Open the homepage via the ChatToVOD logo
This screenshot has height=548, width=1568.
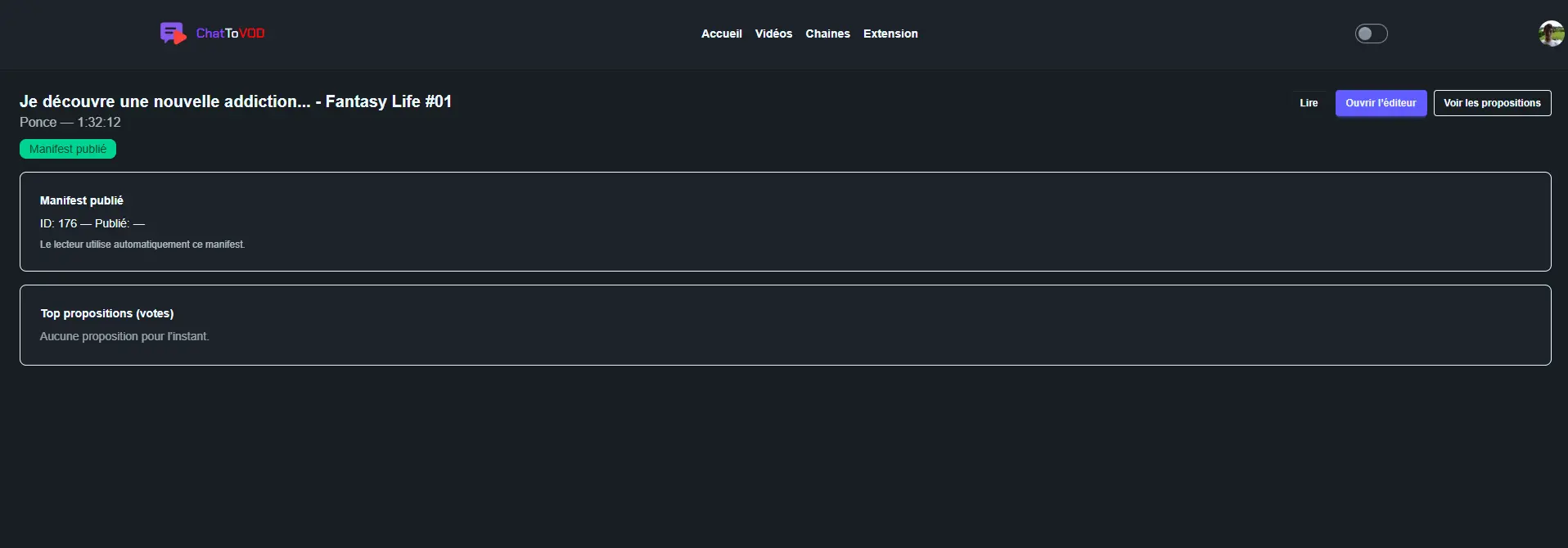point(211,33)
